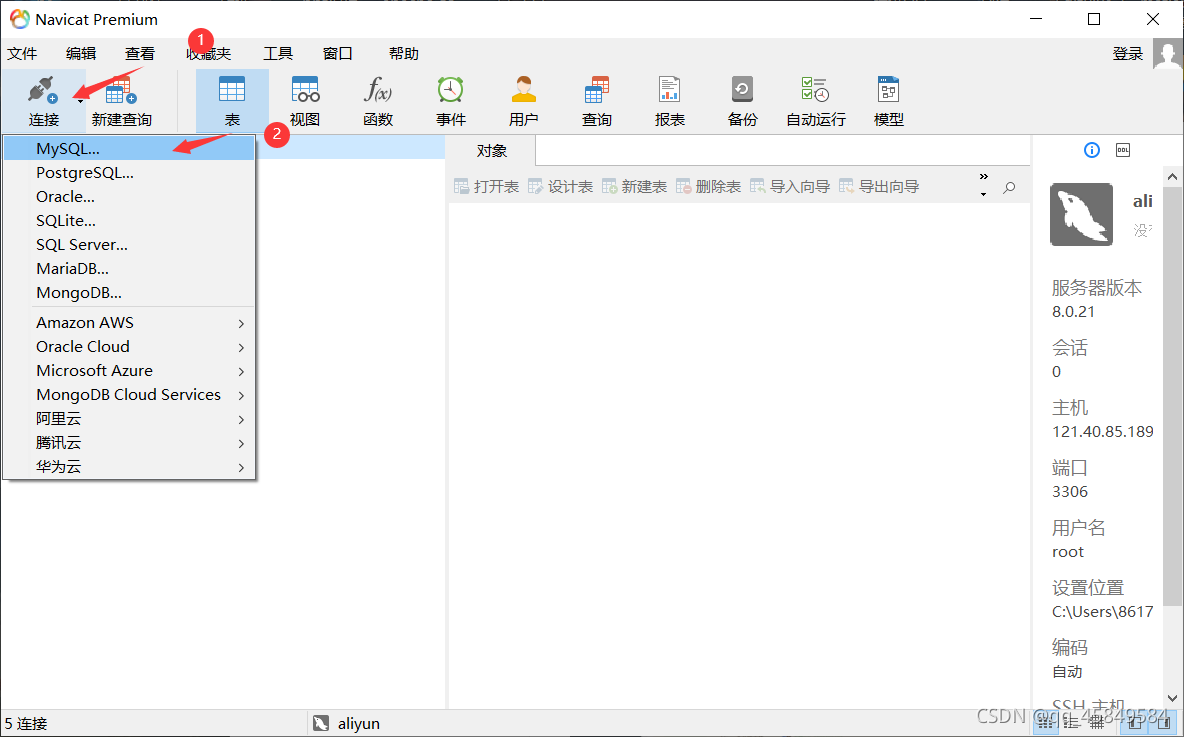Choose PostgreSQL... from the connection menu
Image resolution: width=1184 pixels, height=737 pixels.
(129, 173)
